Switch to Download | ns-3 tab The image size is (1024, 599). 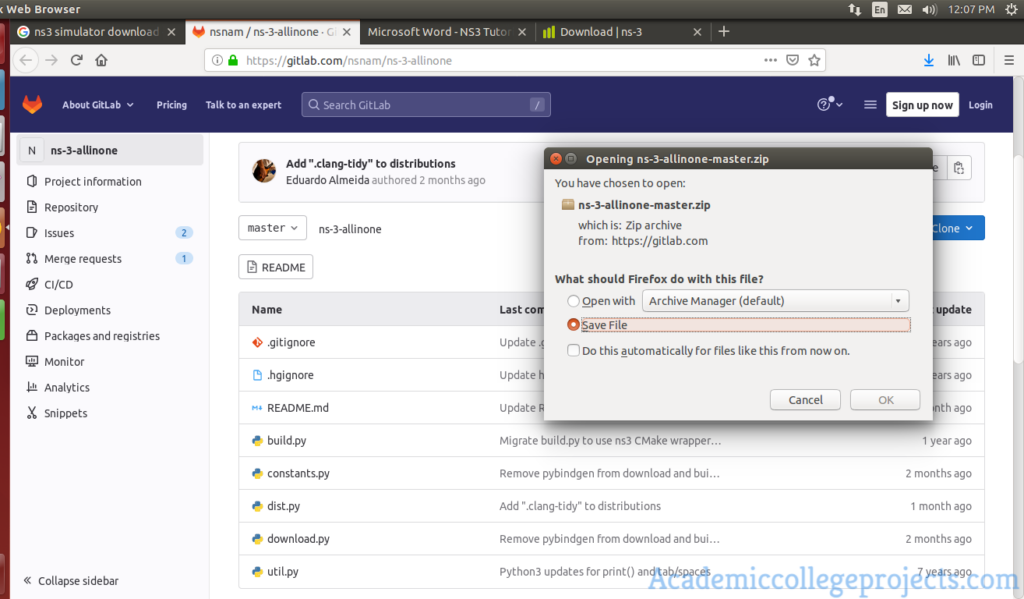(601, 31)
